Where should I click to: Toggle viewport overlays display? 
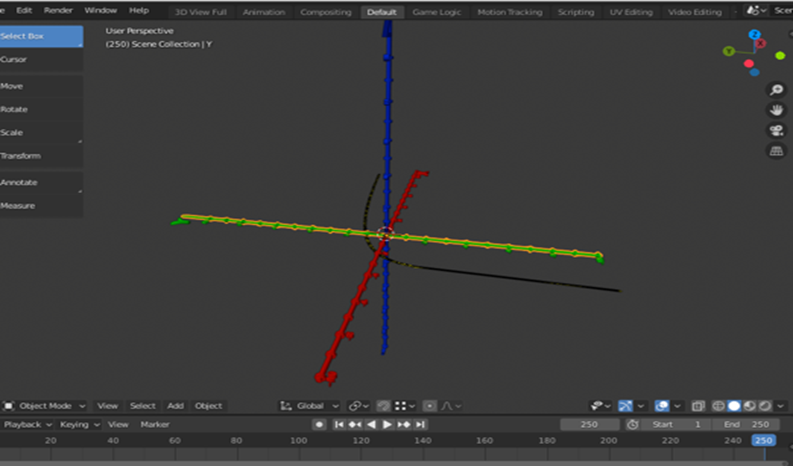point(662,406)
